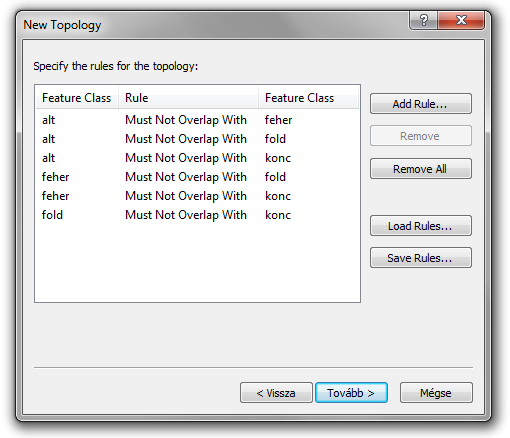Select the rule row feher / konc
The width and height of the screenshot is (510, 438).
(x=197, y=196)
